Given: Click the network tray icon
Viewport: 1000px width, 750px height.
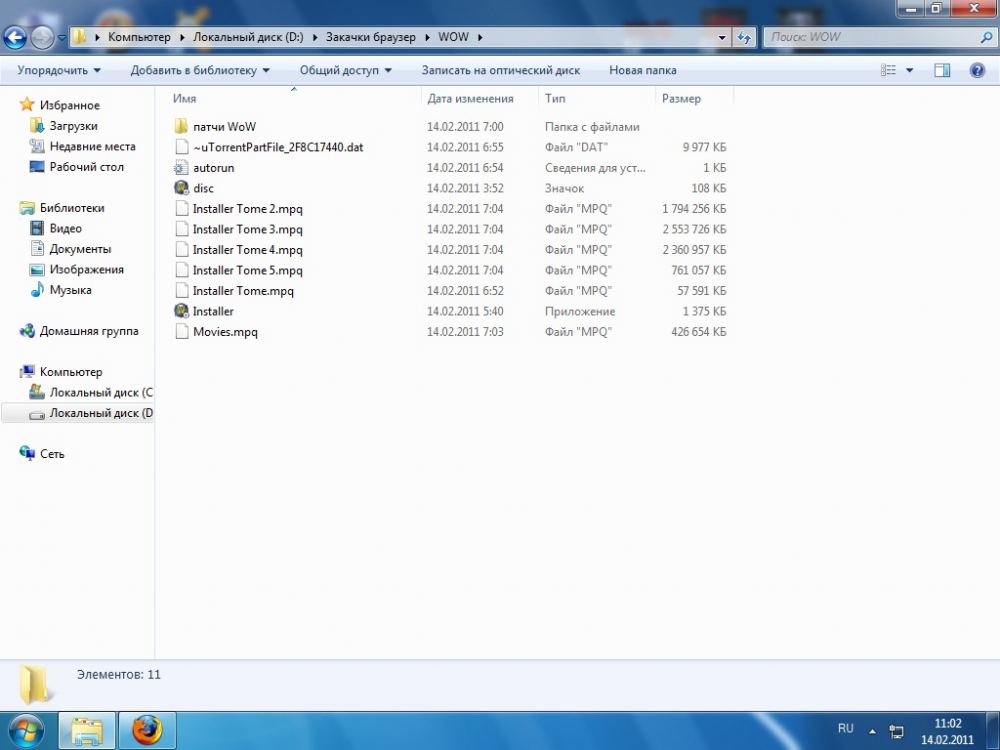Looking at the screenshot, I should tap(896, 732).
